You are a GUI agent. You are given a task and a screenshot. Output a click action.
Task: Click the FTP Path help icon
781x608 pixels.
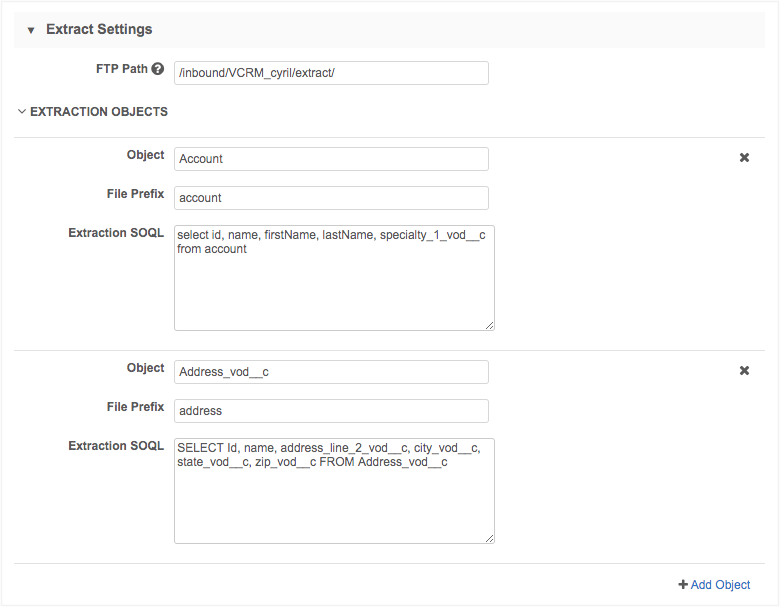pos(158,69)
